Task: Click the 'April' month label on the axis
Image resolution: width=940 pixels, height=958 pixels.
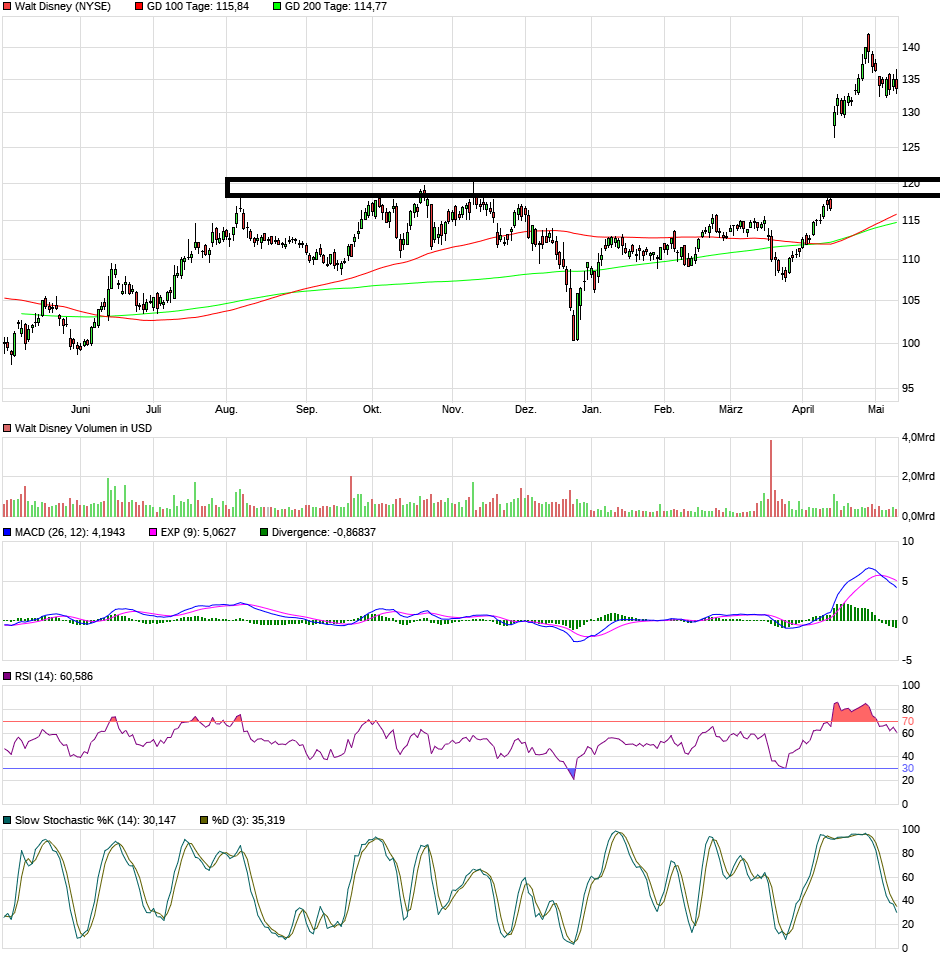Action: click(803, 409)
